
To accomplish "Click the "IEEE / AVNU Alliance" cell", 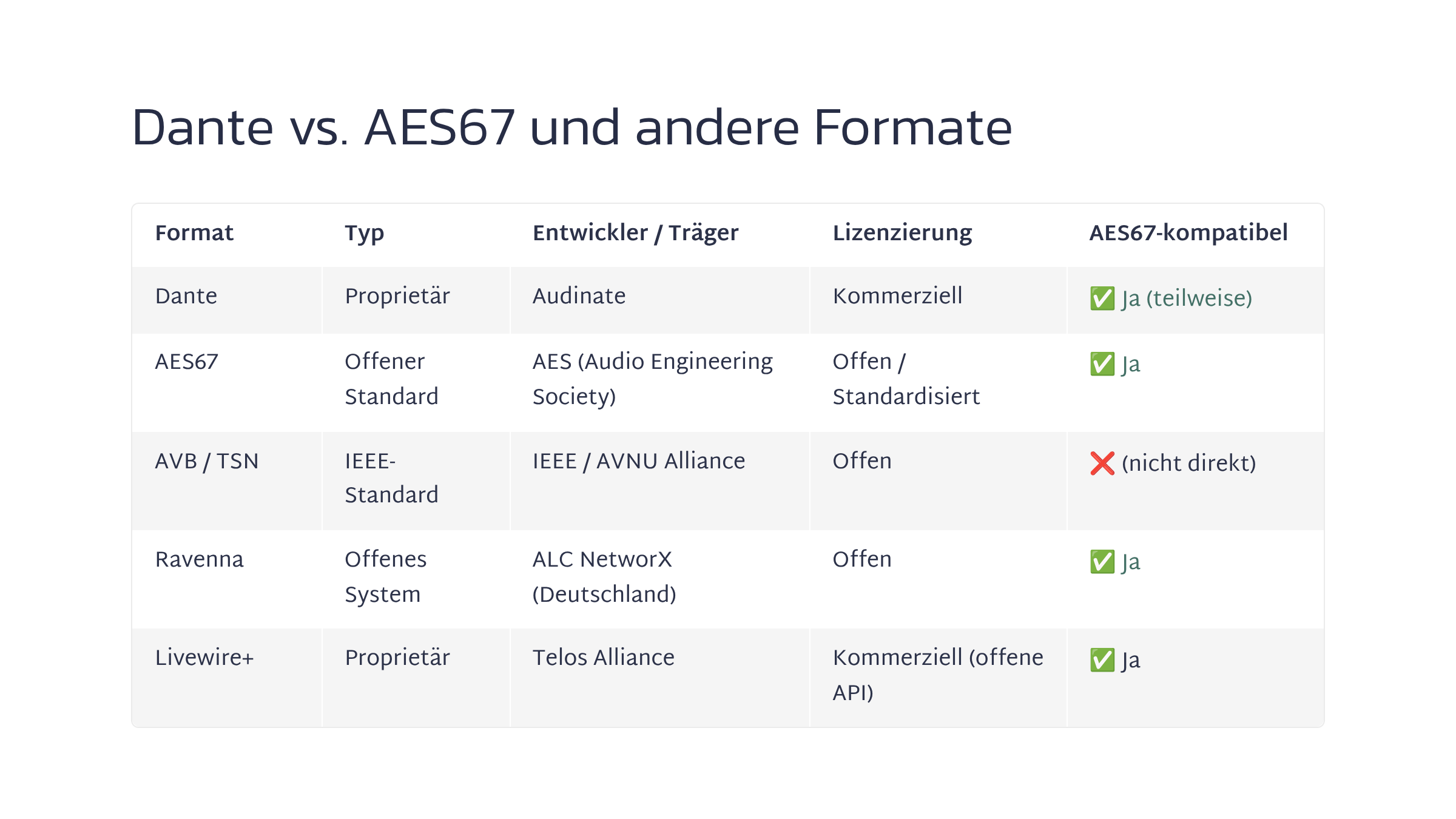I will (x=638, y=461).
